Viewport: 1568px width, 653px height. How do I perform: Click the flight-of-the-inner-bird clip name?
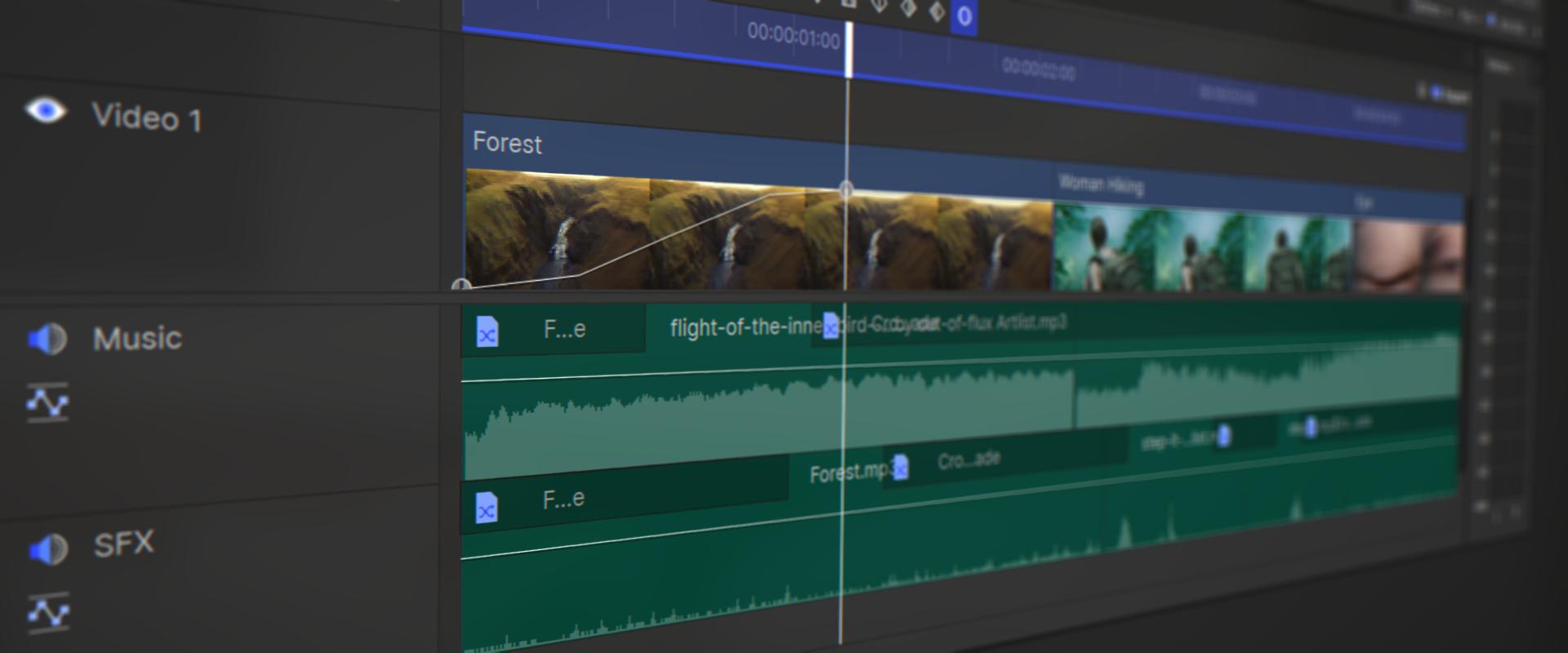pos(746,327)
